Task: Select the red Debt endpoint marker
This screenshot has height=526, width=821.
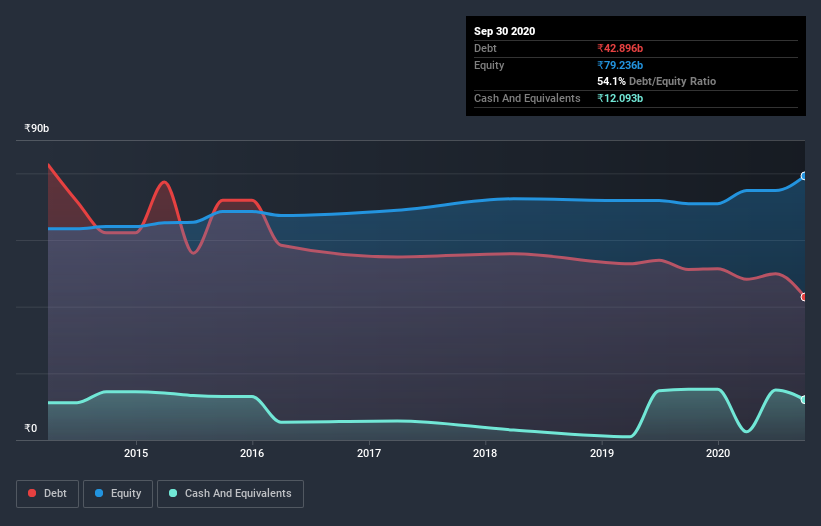Action: [x=804, y=297]
